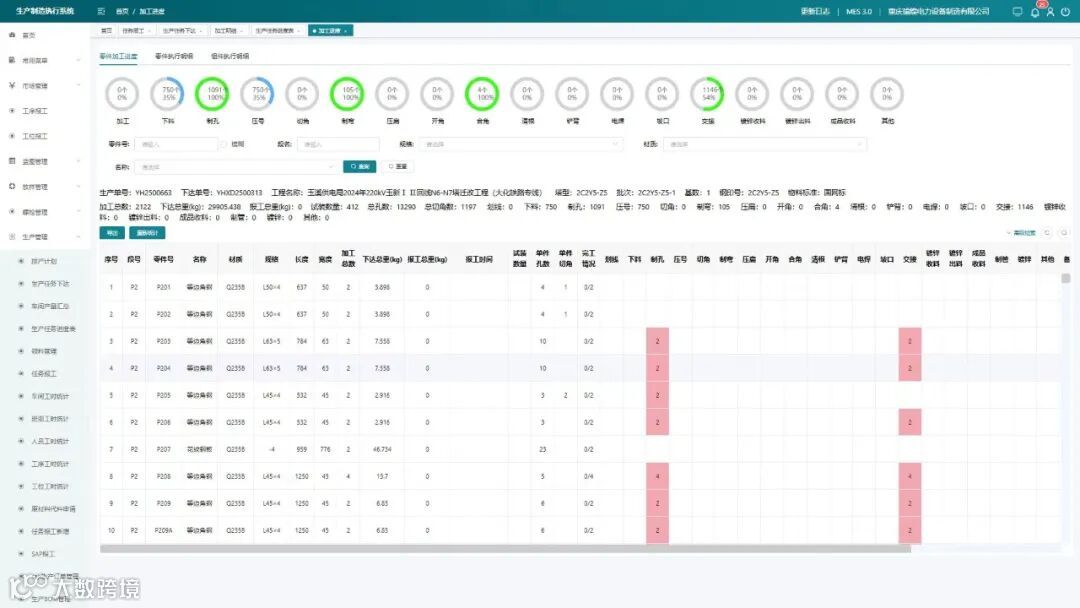The width and height of the screenshot is (1080, 608).
Task: Switch to 生产任务进度表 page tab
Action: point(277,30)
